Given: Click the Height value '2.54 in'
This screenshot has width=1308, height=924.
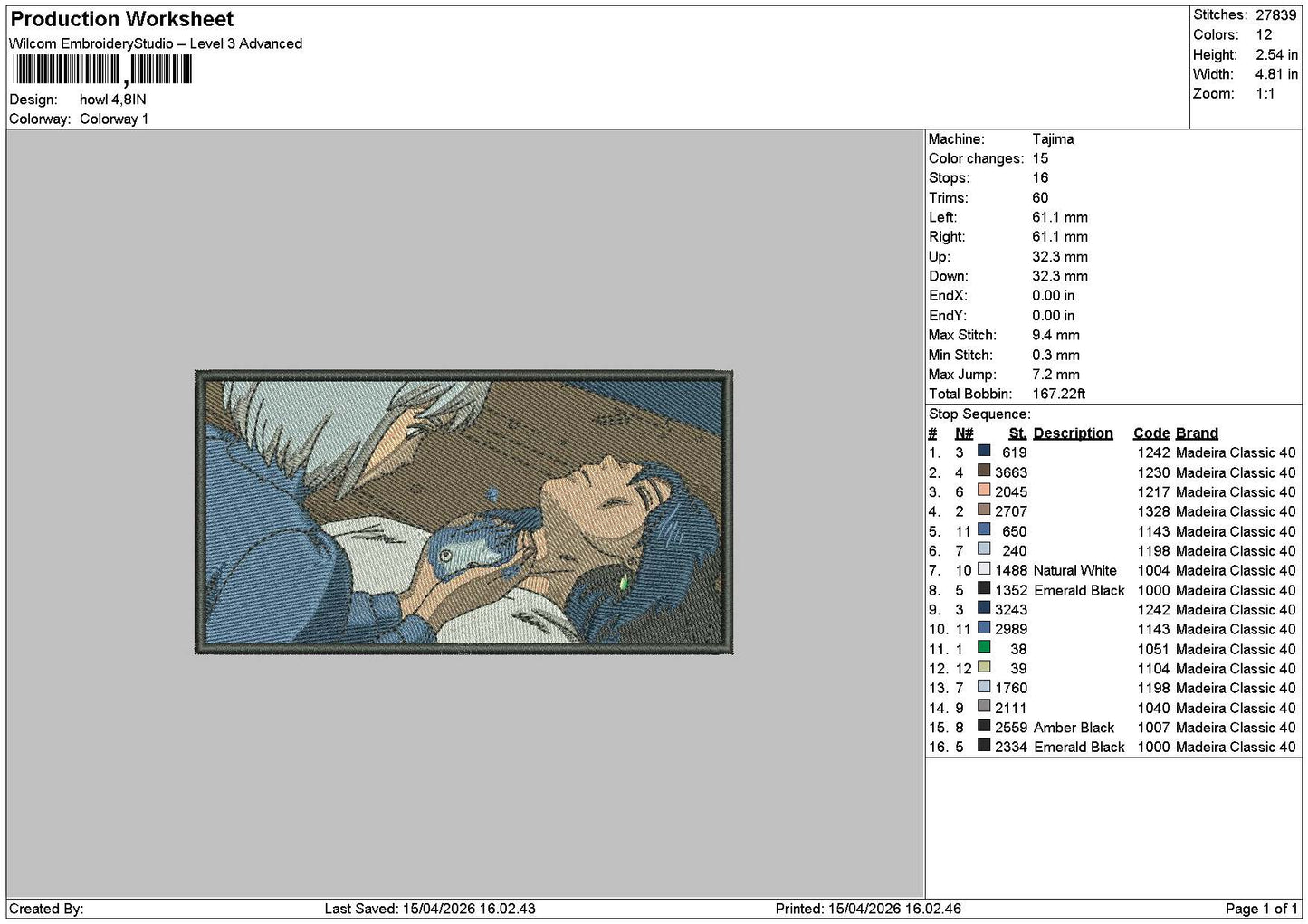Looking at the screenshot, I should tap(1276, 54).
